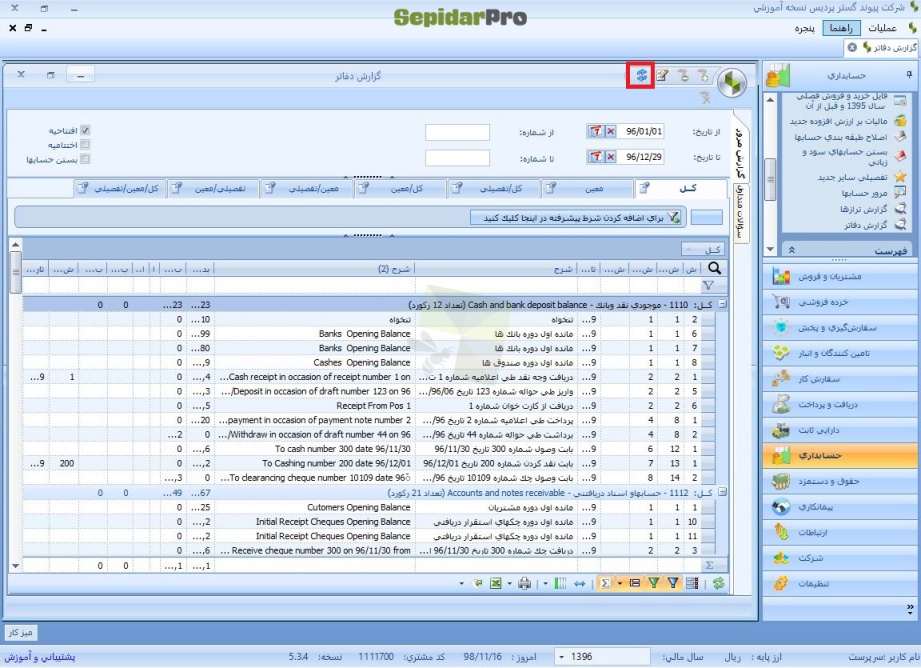Toggle the blue funnel filter icon
This screenshot has width=921, height=668.
pos(673,583)
